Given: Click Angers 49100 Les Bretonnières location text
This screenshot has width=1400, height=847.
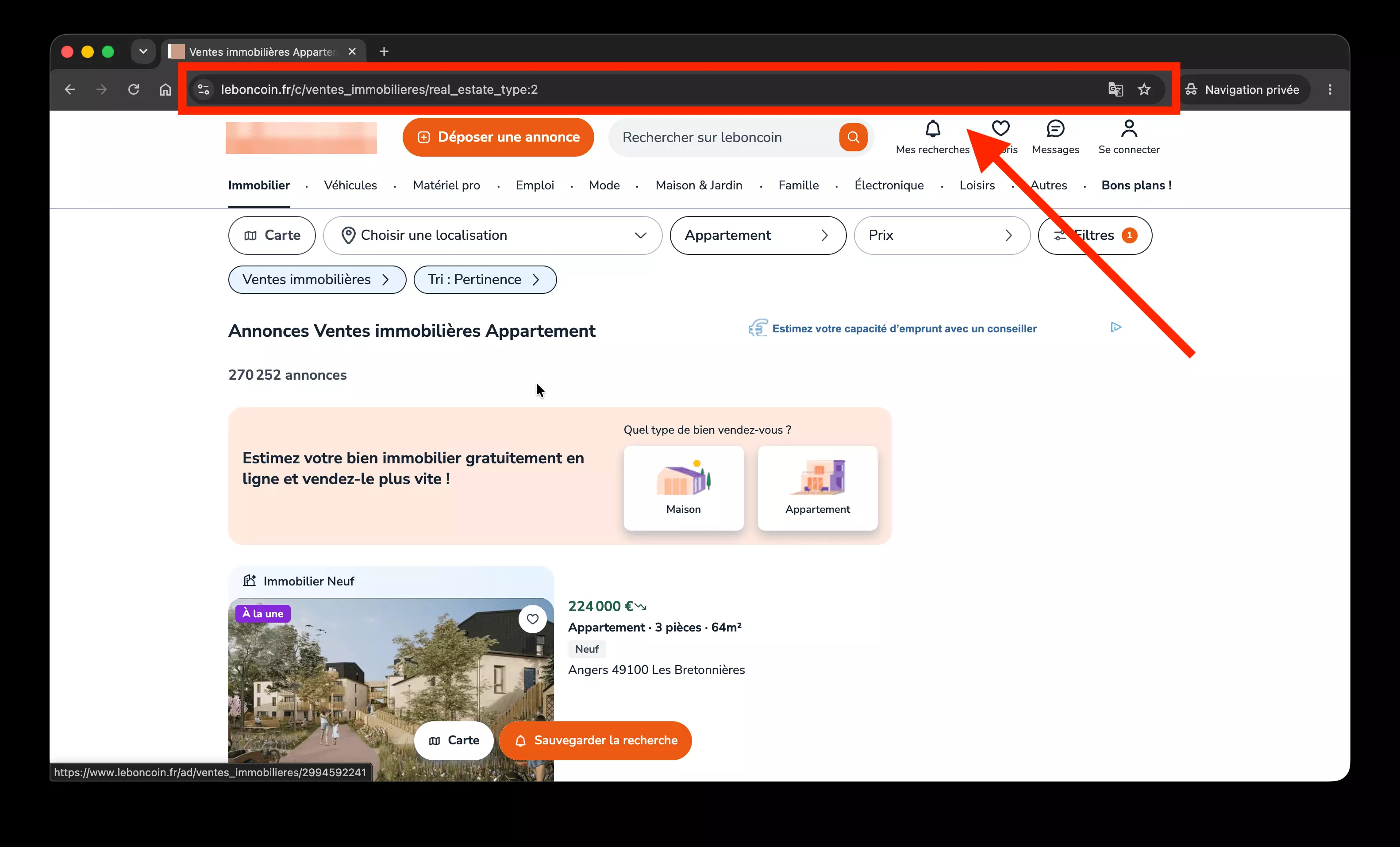Looking at the screenshot, I should (x=656, y=670).
